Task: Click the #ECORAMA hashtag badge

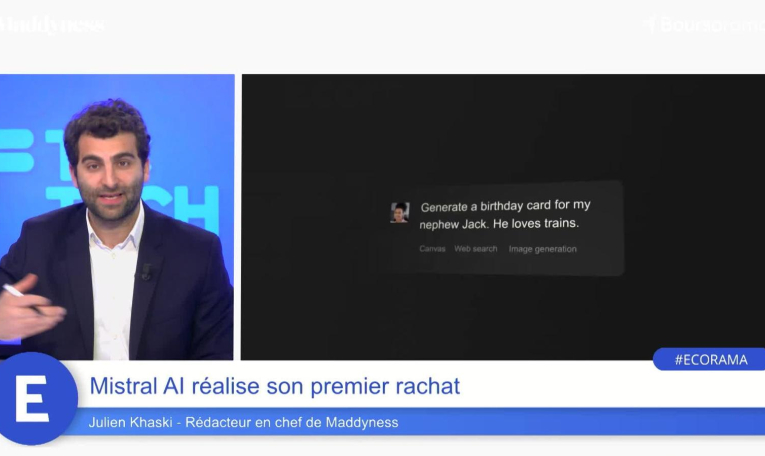Action: click(710, 359)
